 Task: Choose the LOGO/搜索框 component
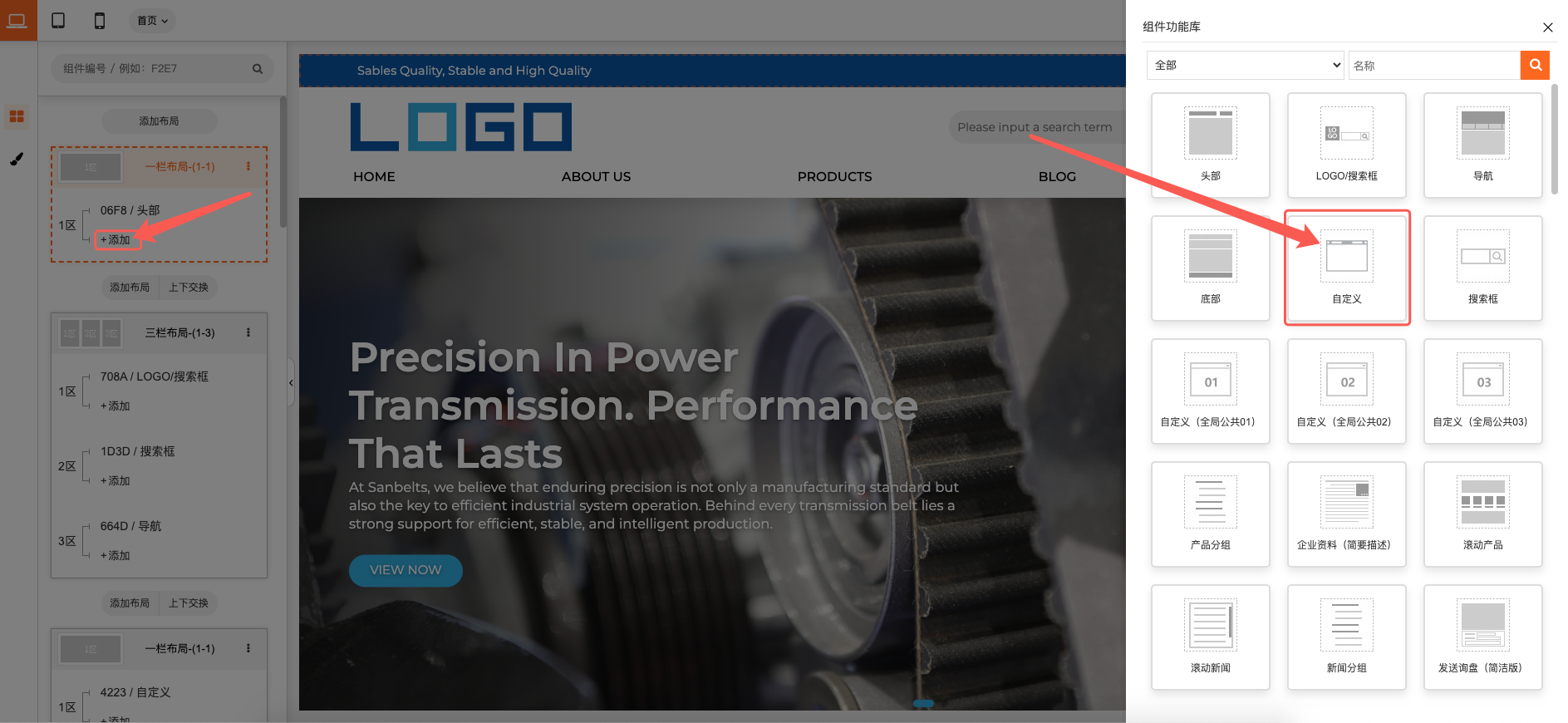[1347, 145]
